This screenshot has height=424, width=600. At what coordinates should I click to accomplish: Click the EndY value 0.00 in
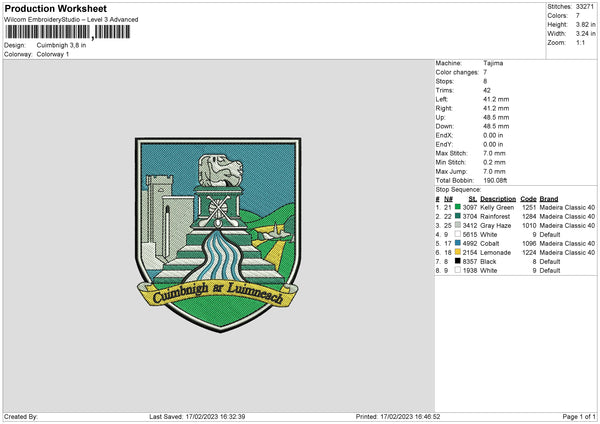(x=493, y=144)
